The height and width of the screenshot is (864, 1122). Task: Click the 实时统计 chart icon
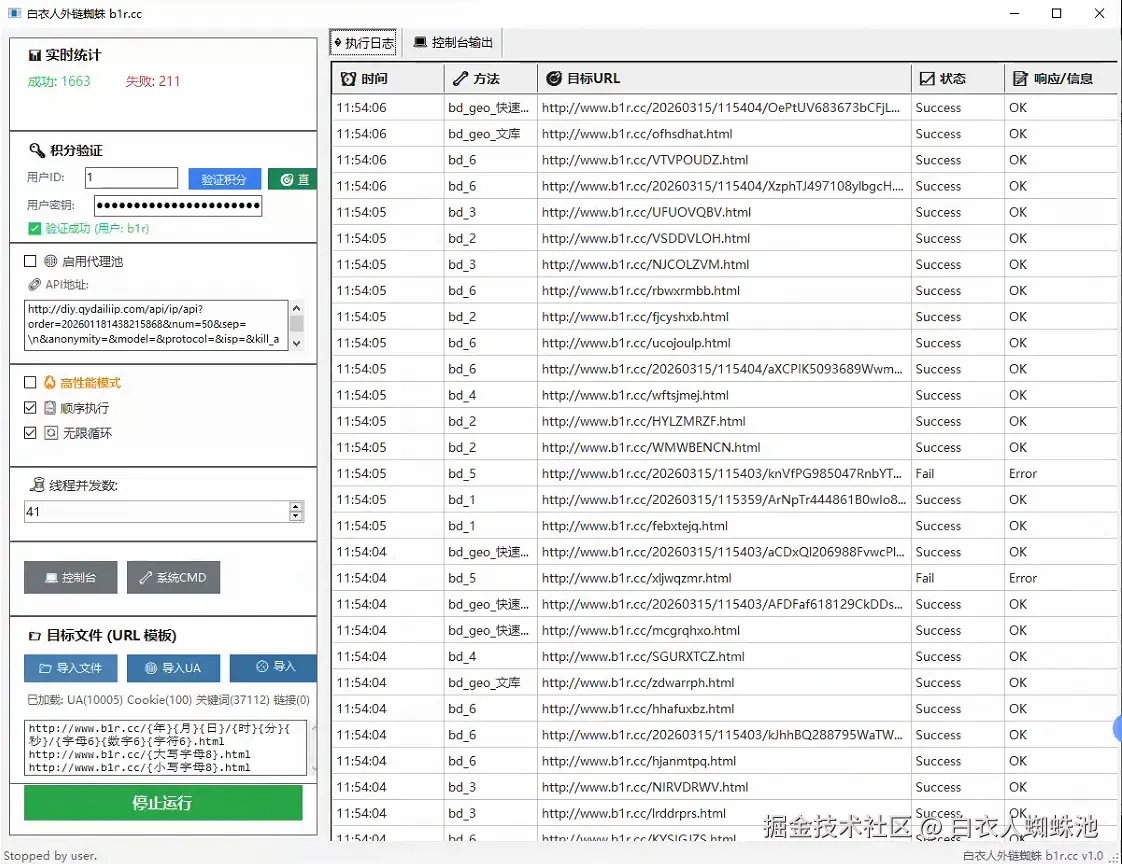34,56
